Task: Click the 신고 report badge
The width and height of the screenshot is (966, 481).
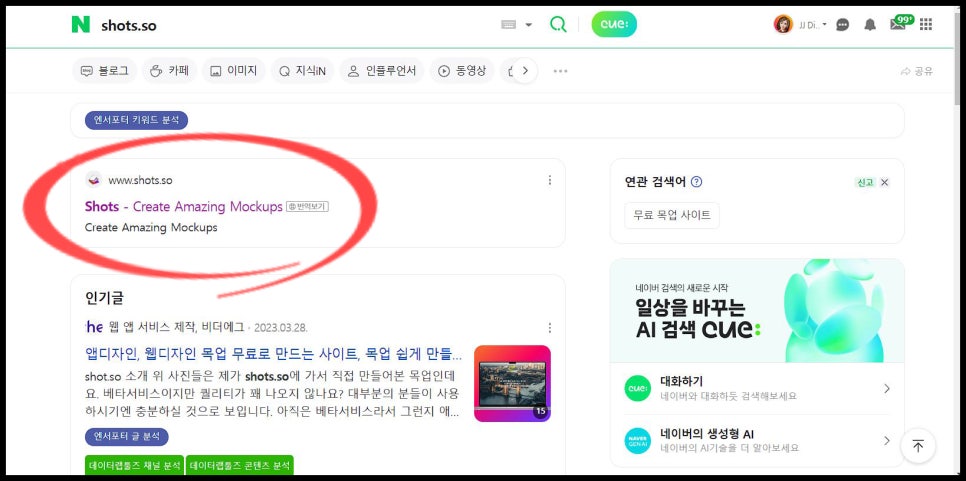Action: (865, 182)
